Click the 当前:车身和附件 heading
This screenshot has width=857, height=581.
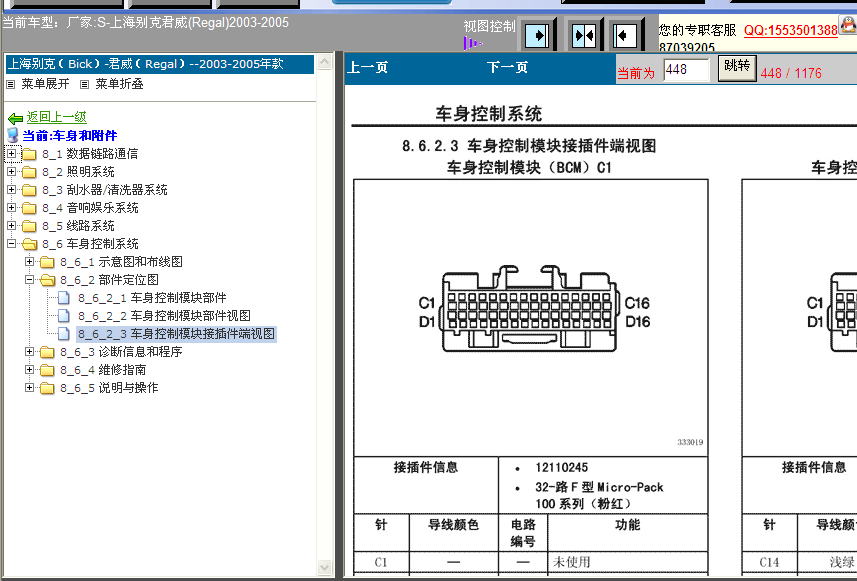click(69, 136)
